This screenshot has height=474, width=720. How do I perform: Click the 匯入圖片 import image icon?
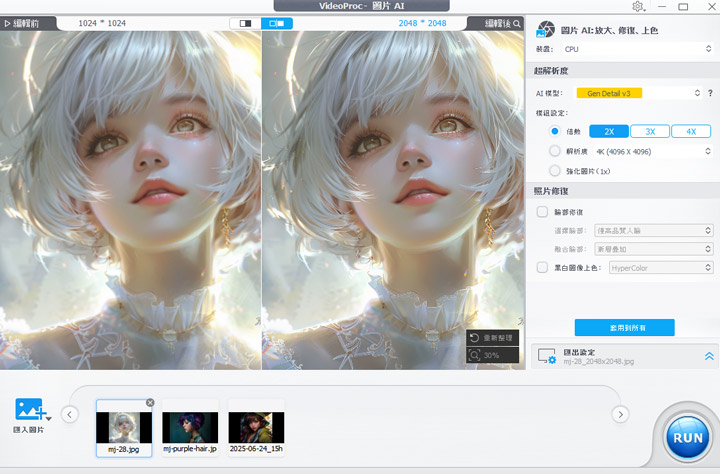30,409
